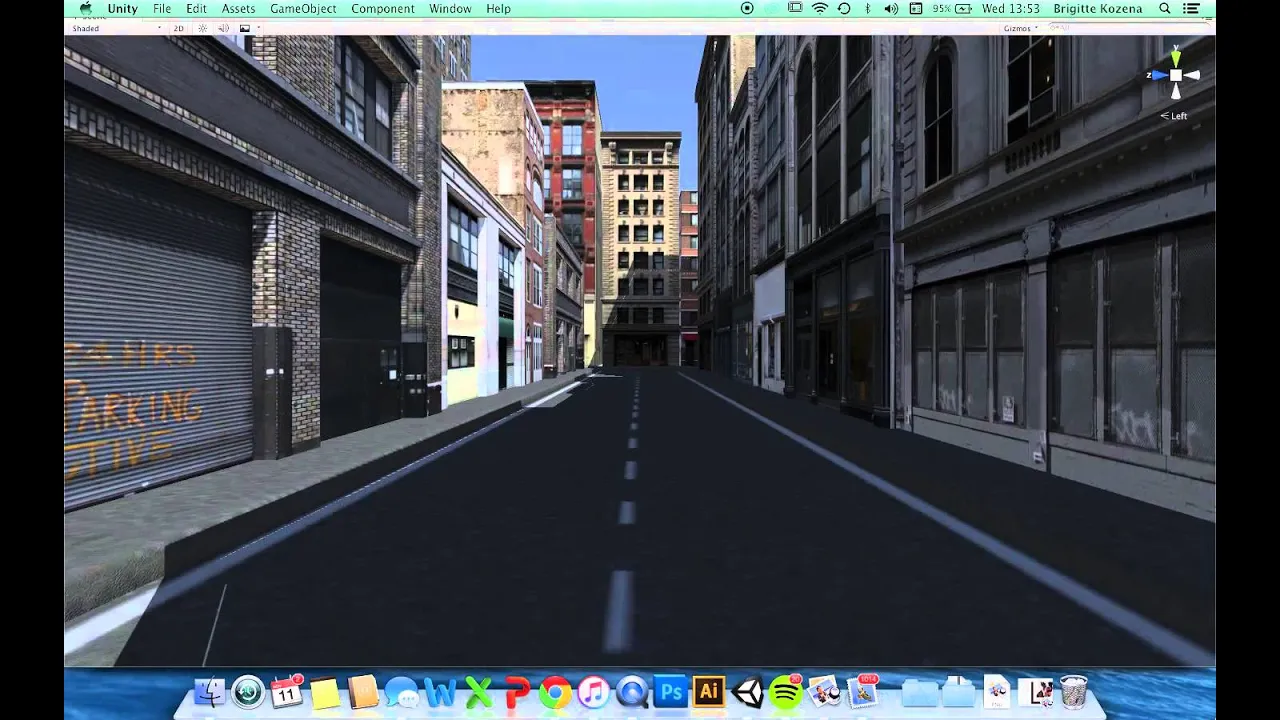Click the white right cone on gizmo
The image size is (1280, 720).
pyautogui.click(x=1192, y=75)
